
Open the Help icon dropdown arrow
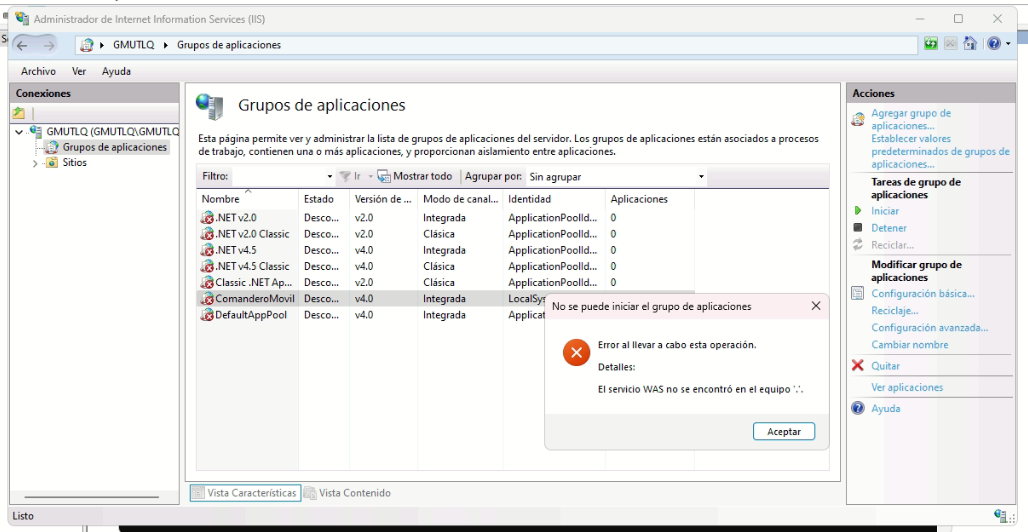[1008, 44]
